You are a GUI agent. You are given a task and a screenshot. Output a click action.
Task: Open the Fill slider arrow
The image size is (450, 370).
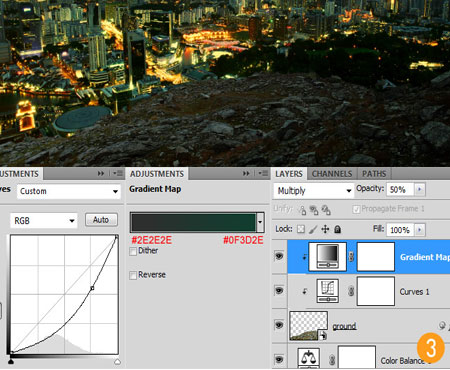(420, 230)
